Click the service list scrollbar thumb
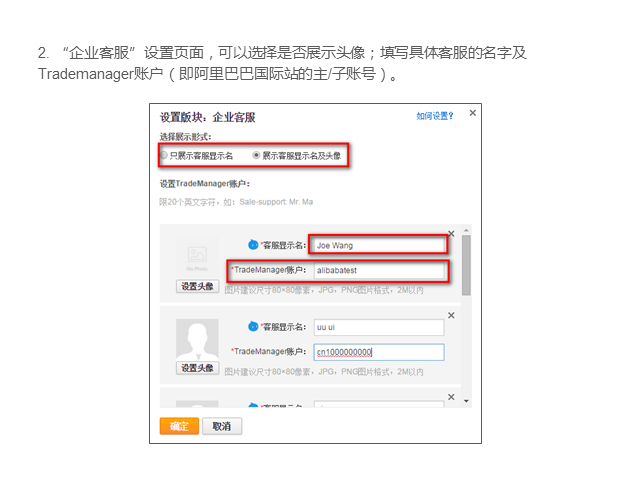 click(x=466, y=265)
